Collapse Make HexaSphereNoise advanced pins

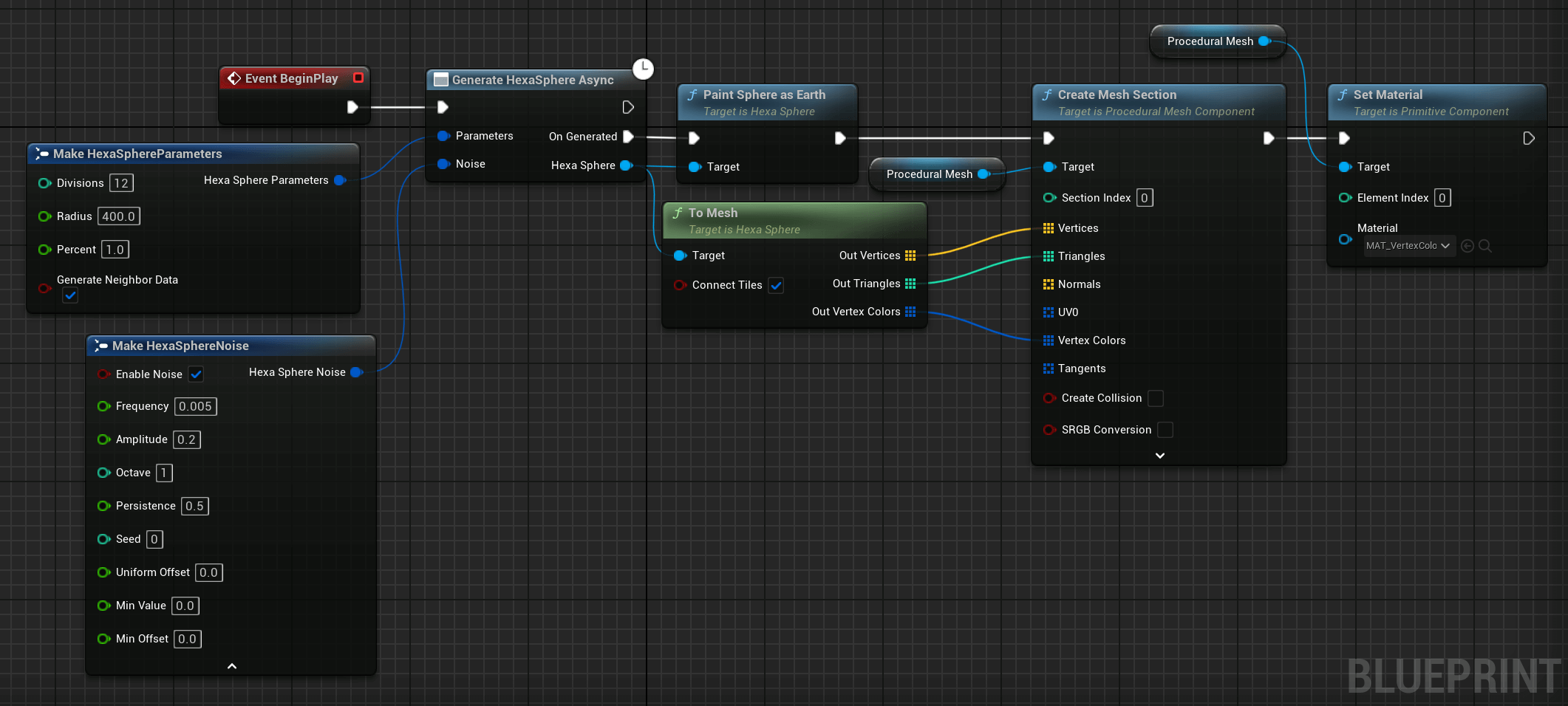pyautogui.click(x=232, y=666)
